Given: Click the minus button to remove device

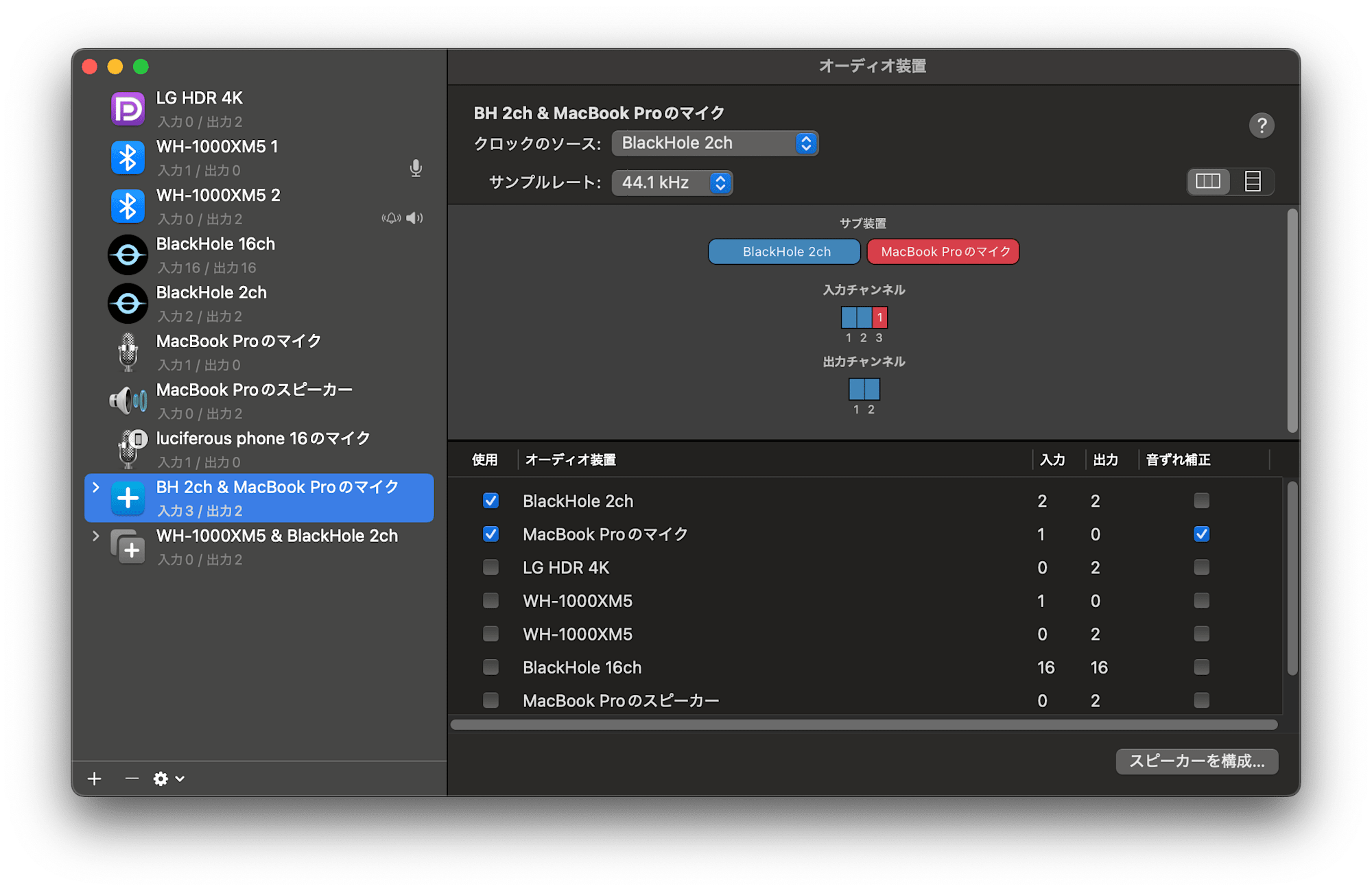Looking at the screenshot, I should (x=132, y=779).
